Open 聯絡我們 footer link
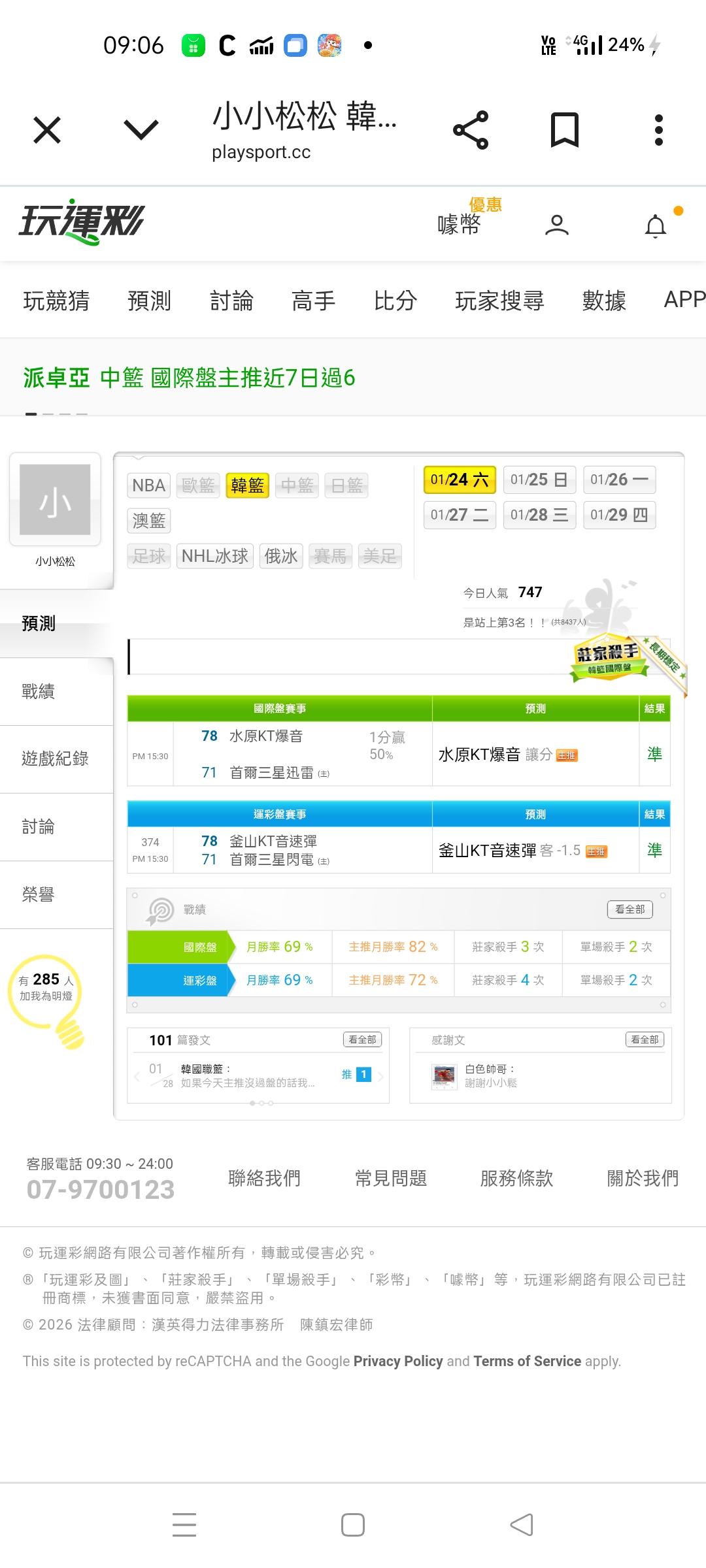The height and width of the screenshot is (1568, 706). (265, 1179)
